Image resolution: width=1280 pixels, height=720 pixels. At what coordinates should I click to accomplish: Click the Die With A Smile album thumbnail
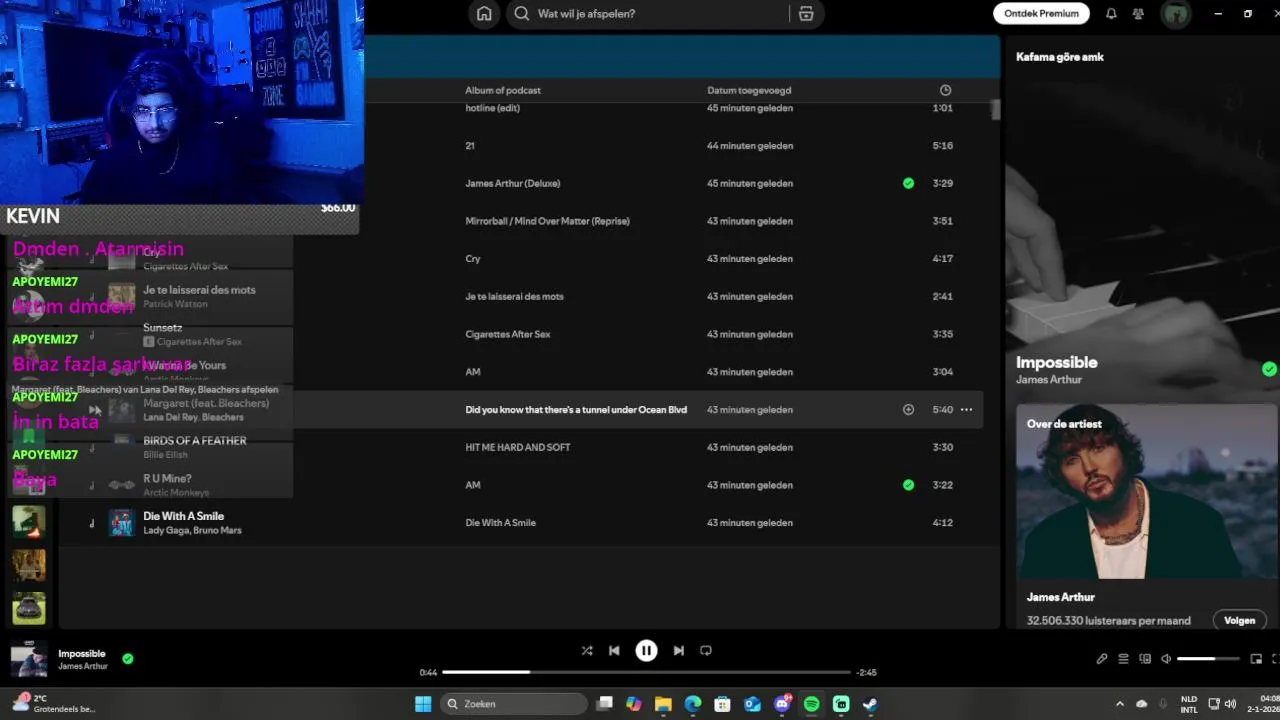(x=121, y=523)
